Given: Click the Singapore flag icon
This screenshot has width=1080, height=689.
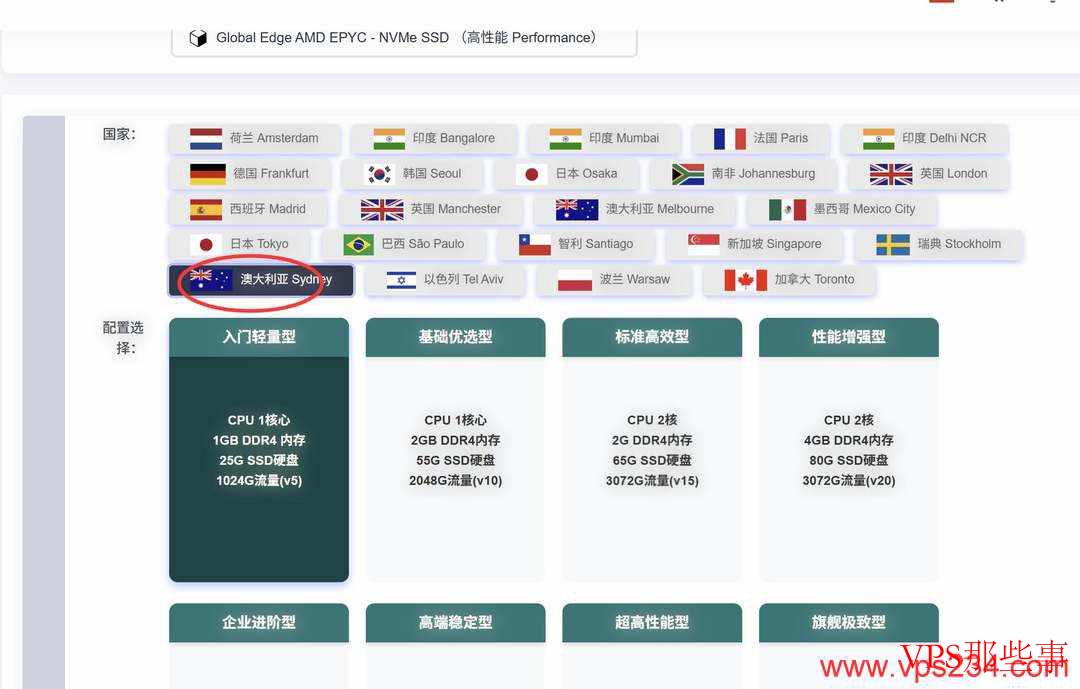Looking at the screenshot, I should [x=704, y=243].
